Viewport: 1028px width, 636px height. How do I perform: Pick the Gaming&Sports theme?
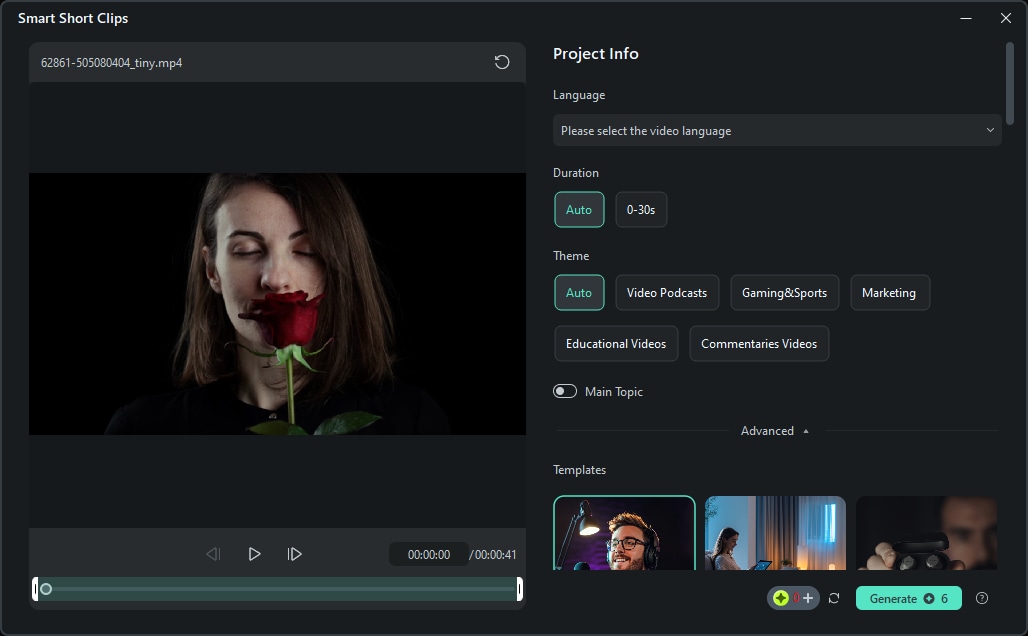click(784, 292)
